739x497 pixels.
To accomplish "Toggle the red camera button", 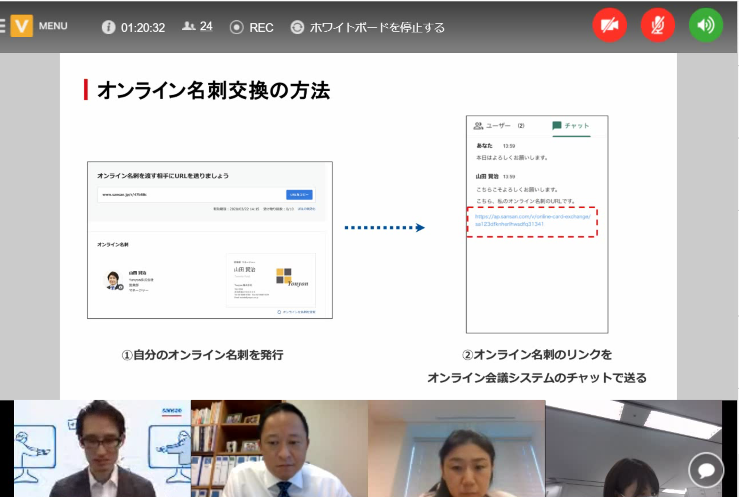I will click(x=609, y=26).
